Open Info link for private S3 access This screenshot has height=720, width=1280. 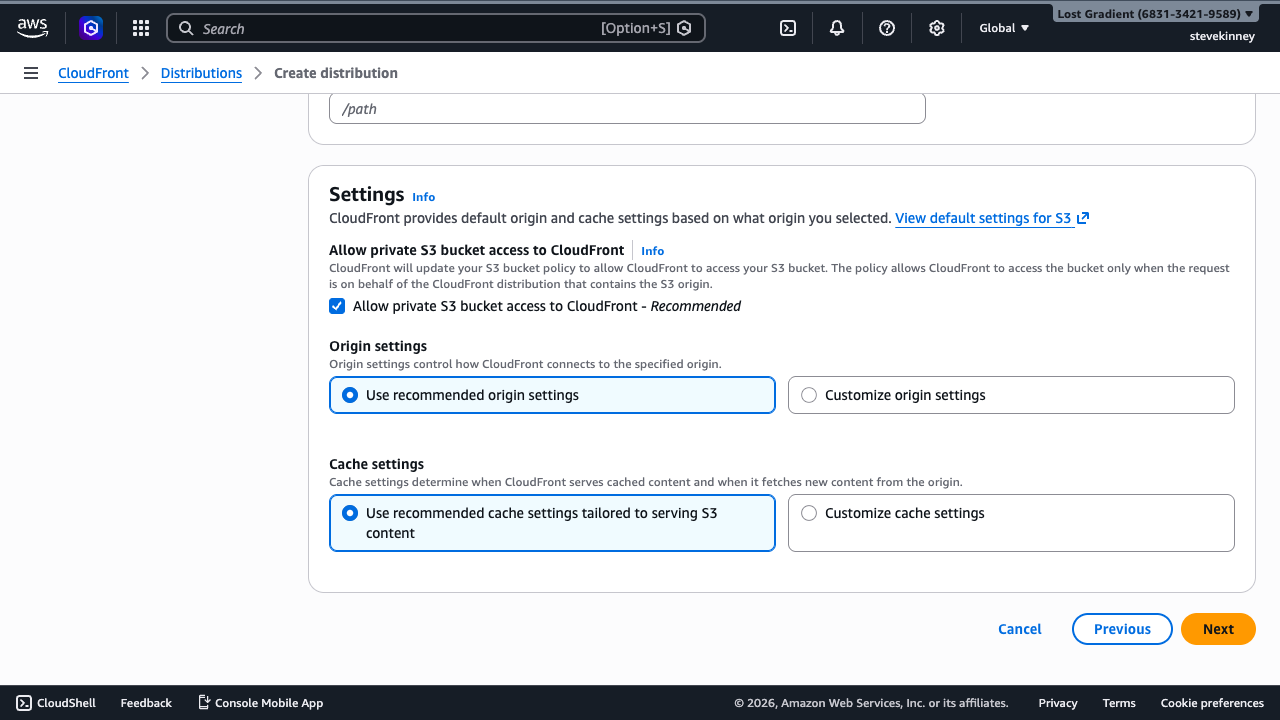(652, 251)
